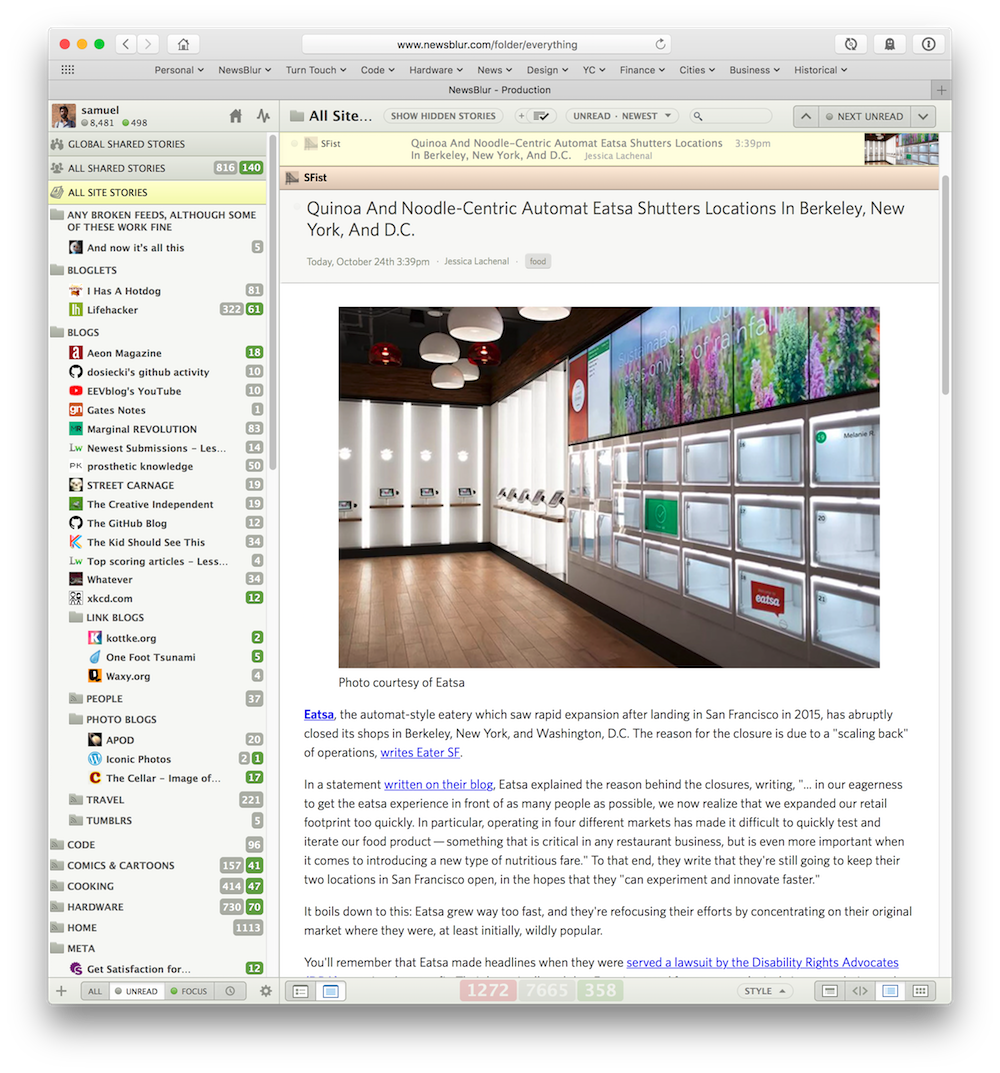This screenshot has width=1000, height=1073.
Task: Open the NewsBlur settings gear in bottom bar
Action: tap(265, 990)
